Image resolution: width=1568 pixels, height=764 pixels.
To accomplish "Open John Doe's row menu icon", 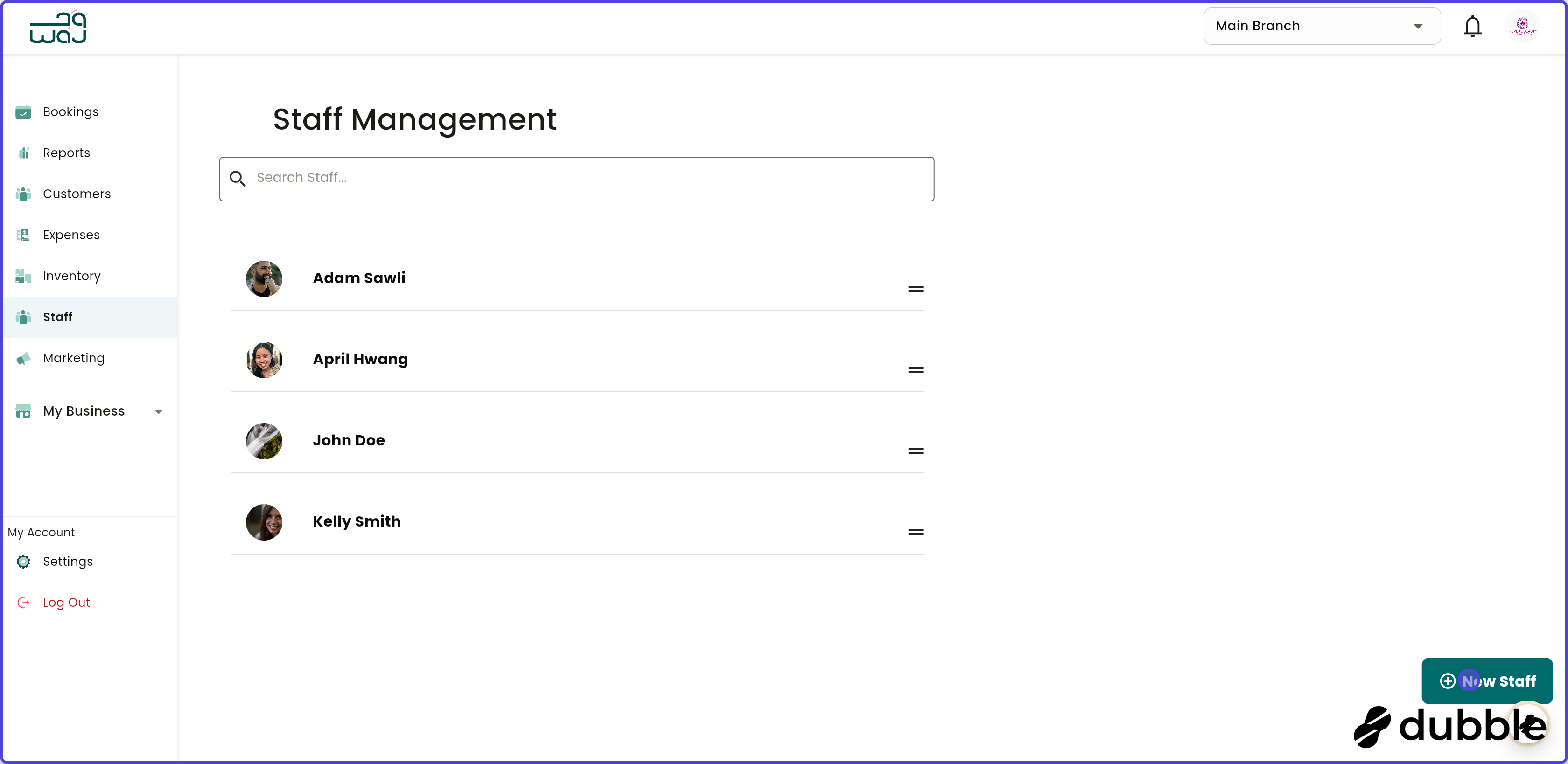I will (916, 451).
